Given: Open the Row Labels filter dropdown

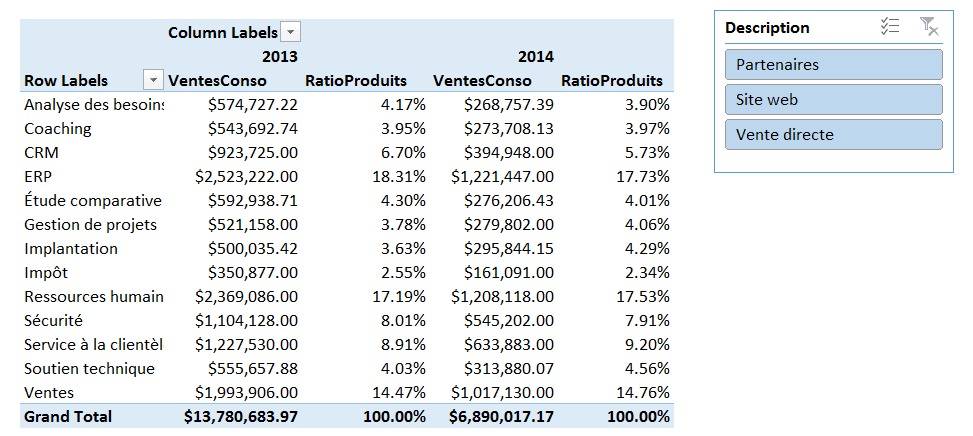Looking at the screenshot, I should 154,81.
